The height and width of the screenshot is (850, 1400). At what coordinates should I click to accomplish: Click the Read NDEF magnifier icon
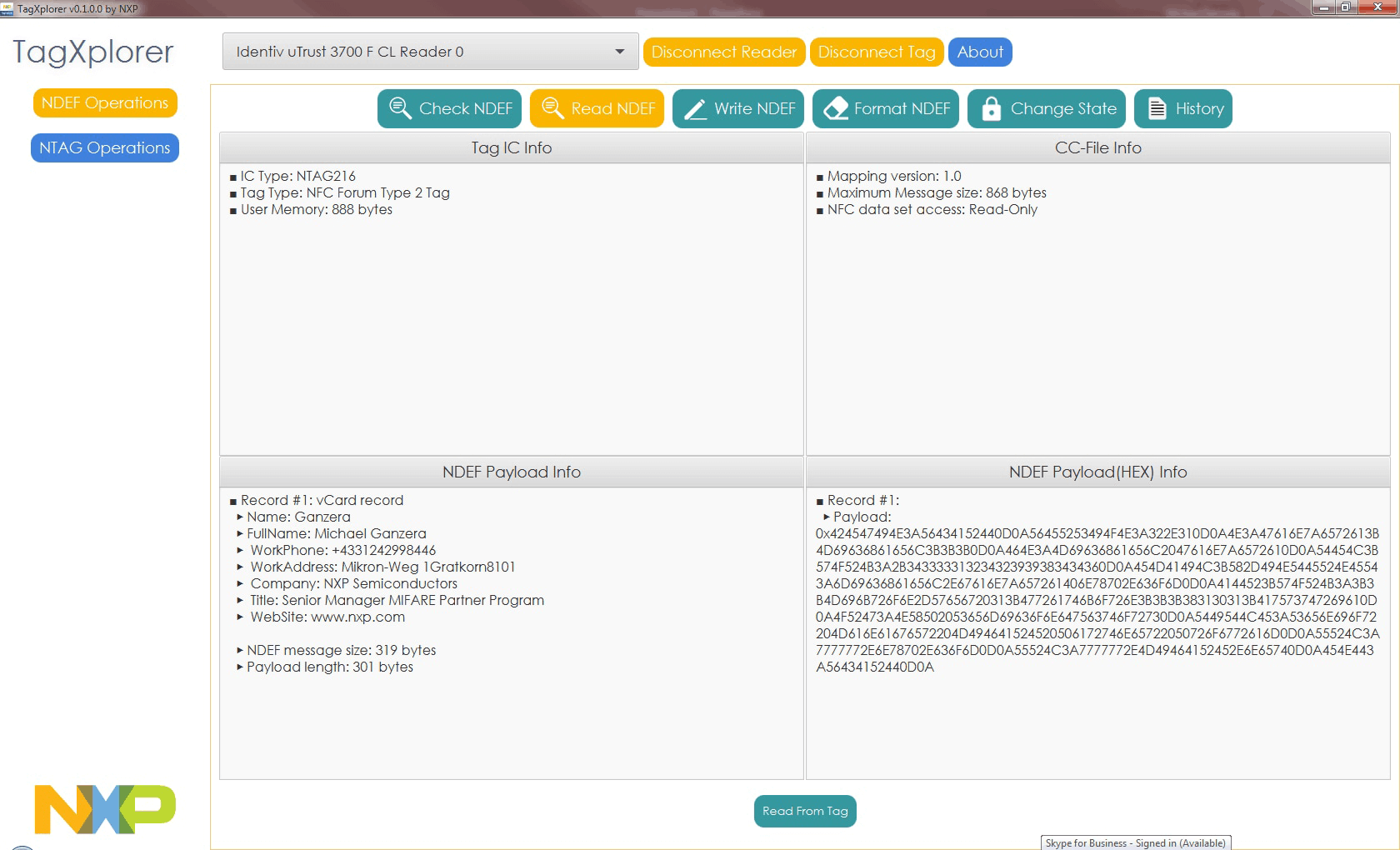pyautogui.click(x=552, y=108)
